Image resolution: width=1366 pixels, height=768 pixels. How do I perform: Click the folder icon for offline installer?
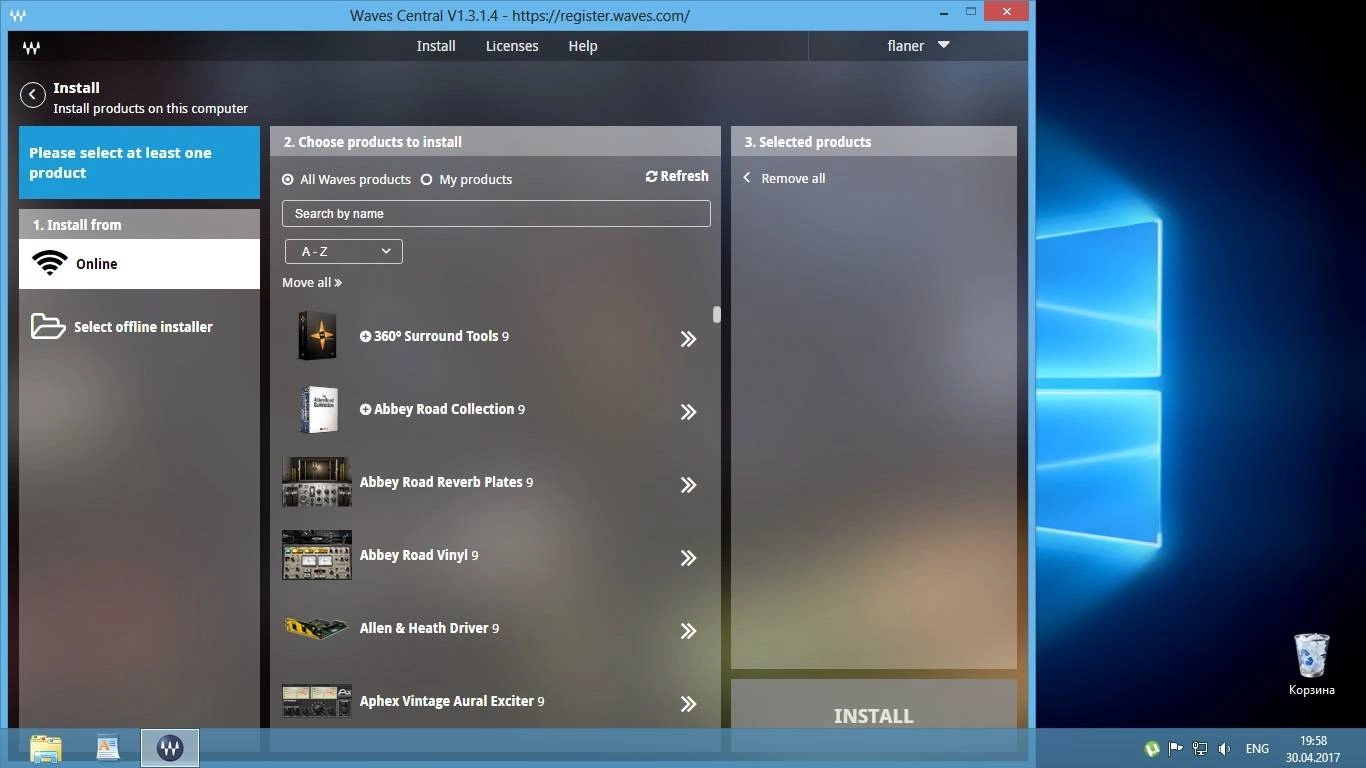click(47, 326)
